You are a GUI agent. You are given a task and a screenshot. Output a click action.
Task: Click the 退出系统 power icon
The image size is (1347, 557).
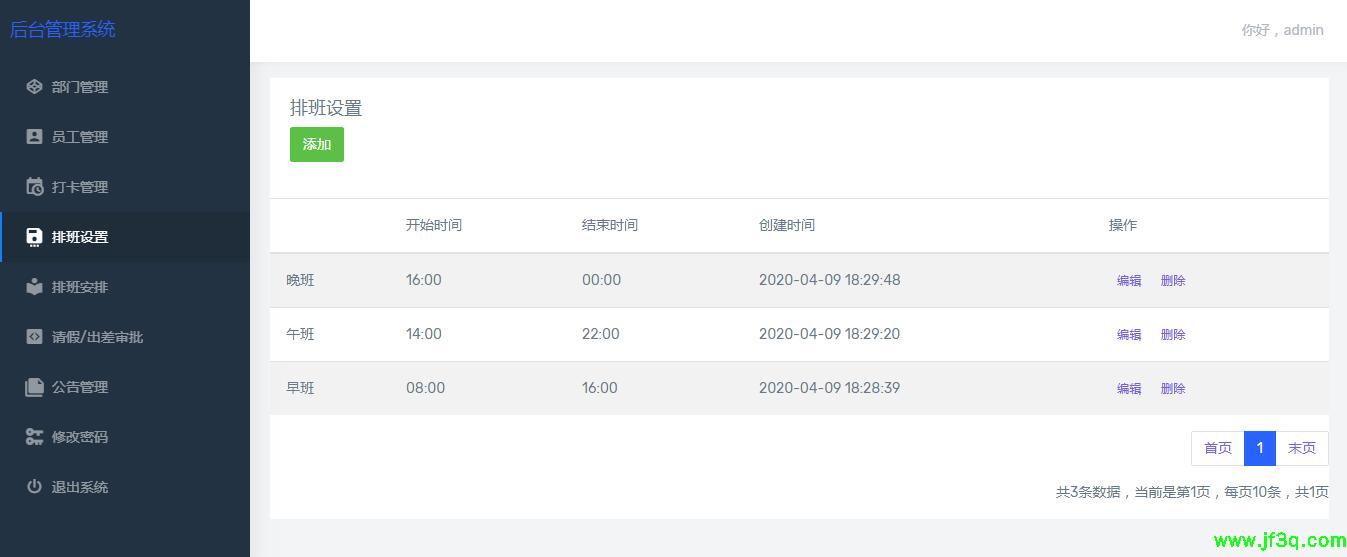coord(34,487)
